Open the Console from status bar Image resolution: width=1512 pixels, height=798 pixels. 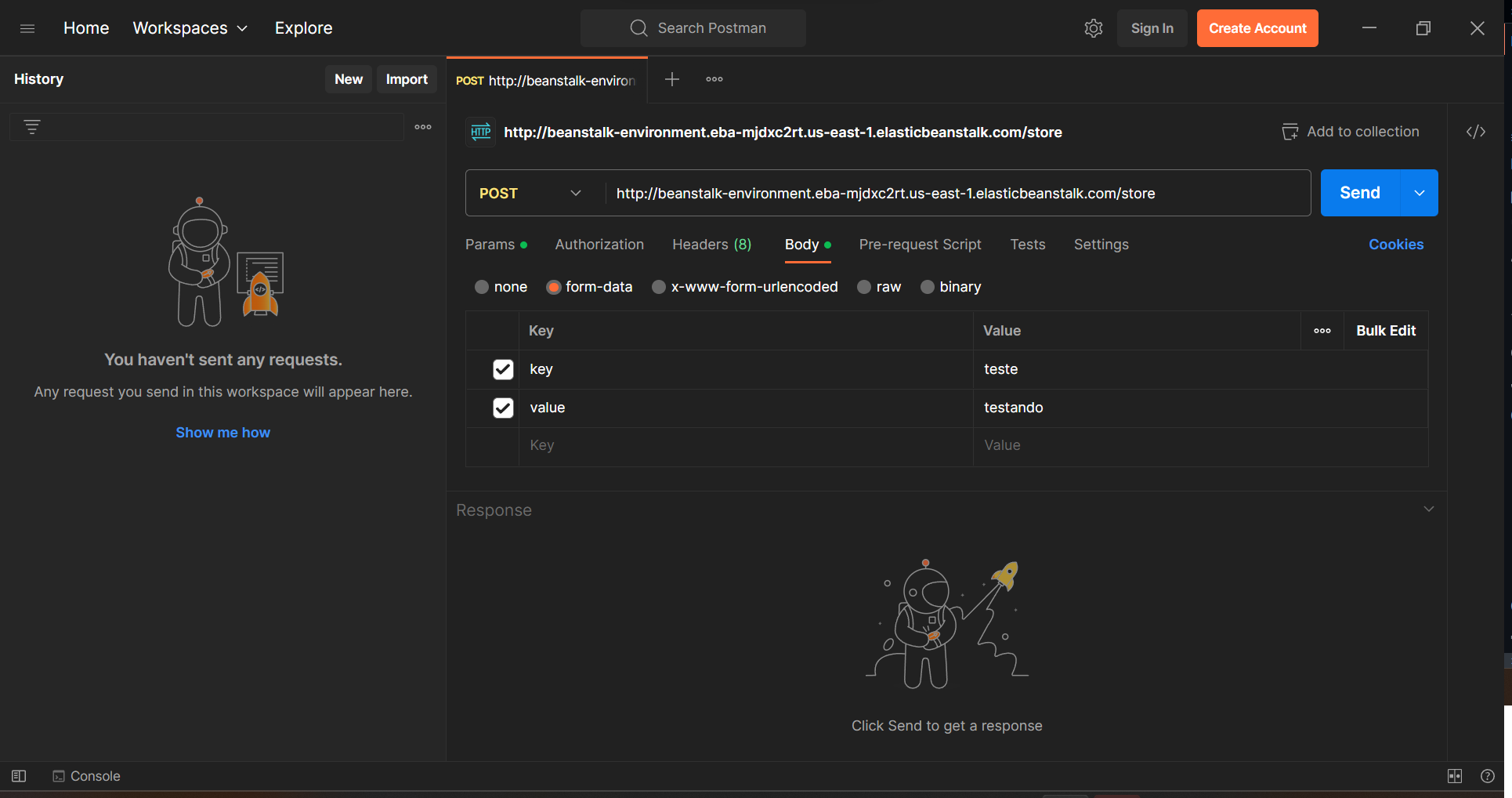[86, 776]
